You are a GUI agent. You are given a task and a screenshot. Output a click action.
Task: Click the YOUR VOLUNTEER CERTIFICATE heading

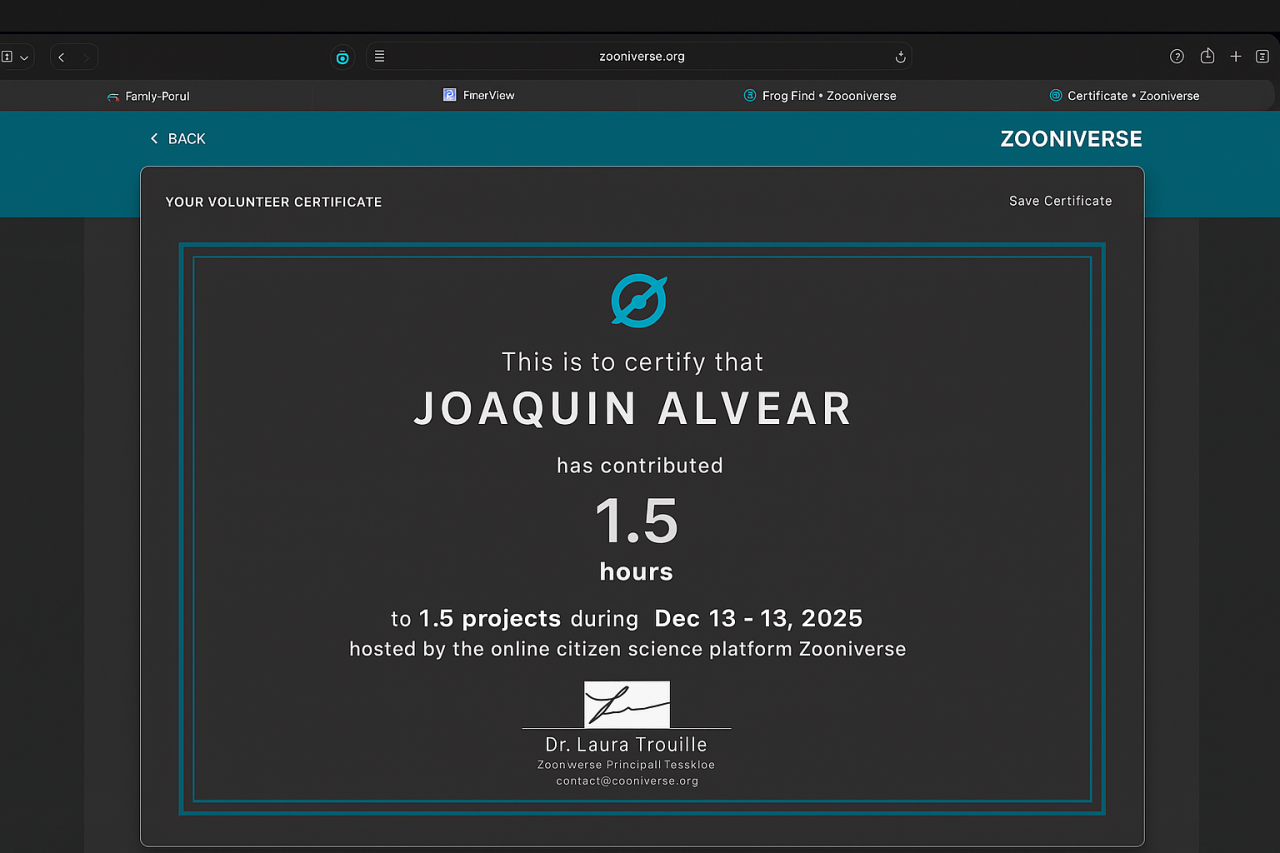tap(274, 202)
